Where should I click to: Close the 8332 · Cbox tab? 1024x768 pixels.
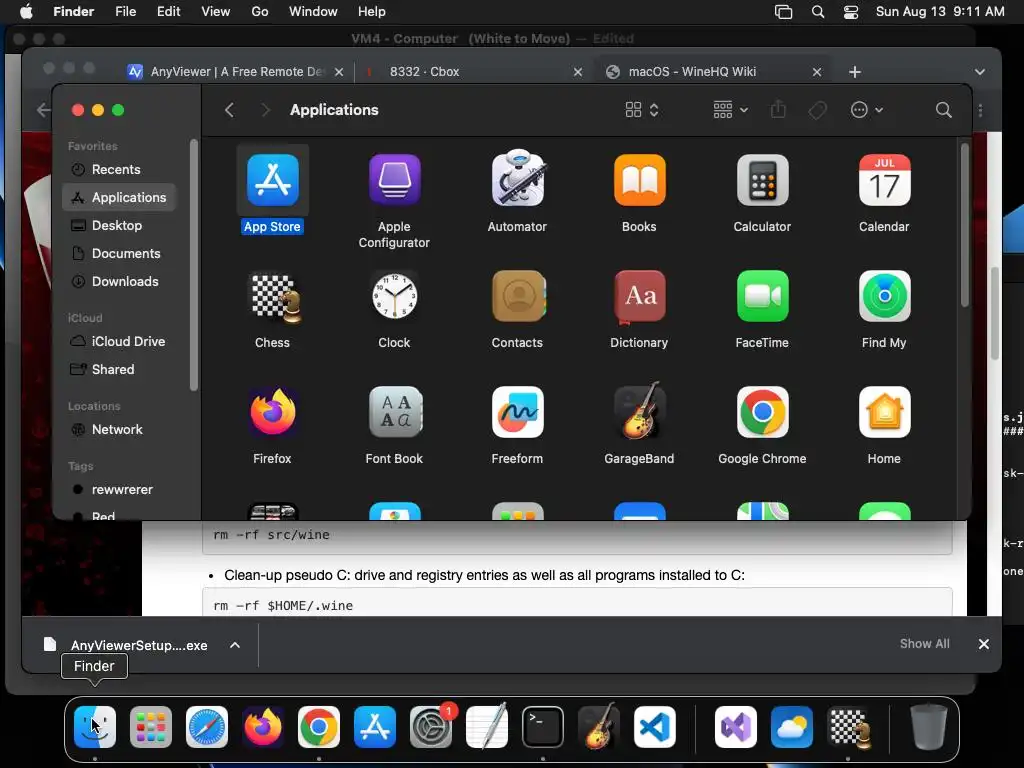click(x=577, y=72)
